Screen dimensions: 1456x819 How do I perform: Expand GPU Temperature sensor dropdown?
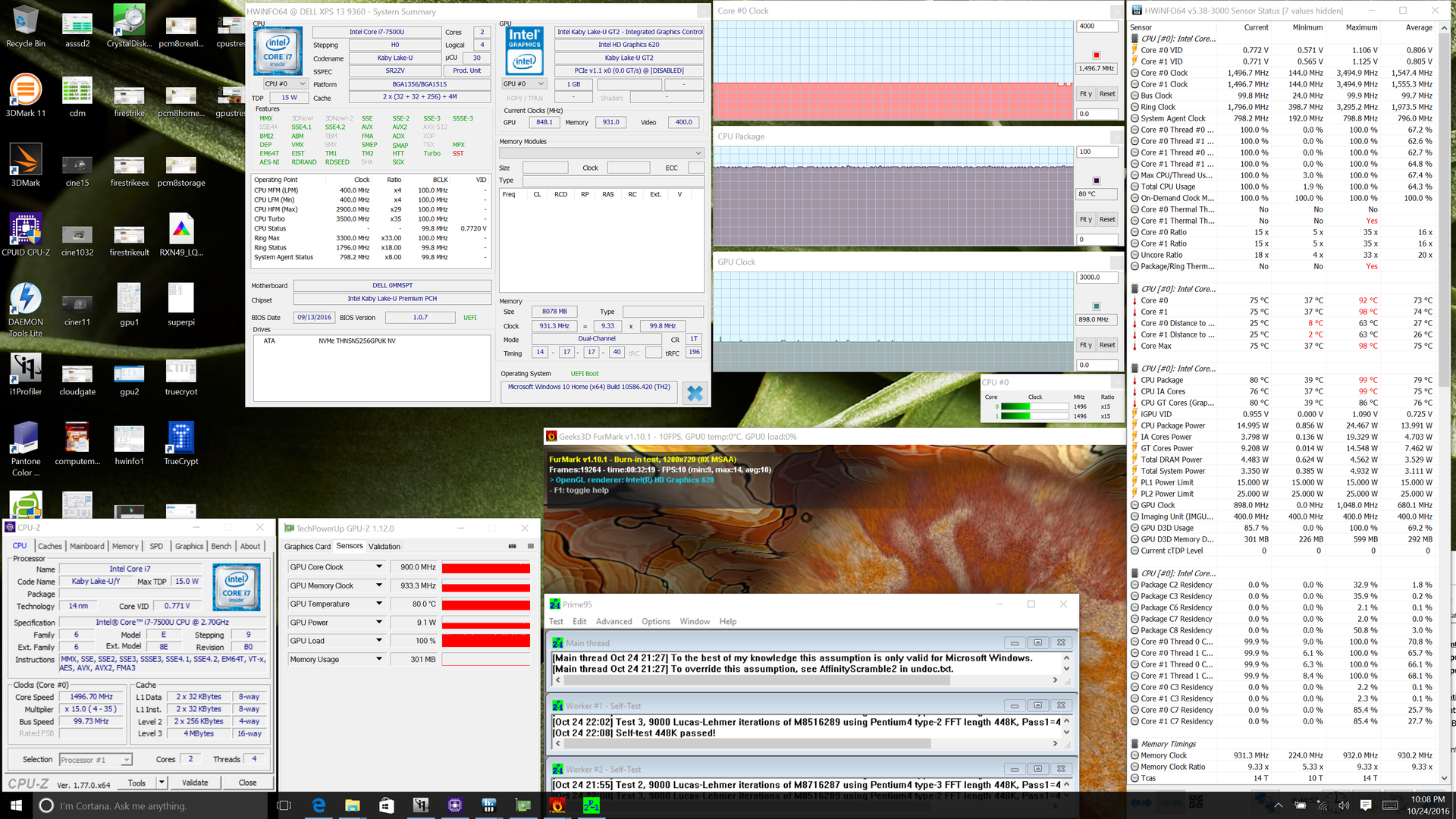379,604
